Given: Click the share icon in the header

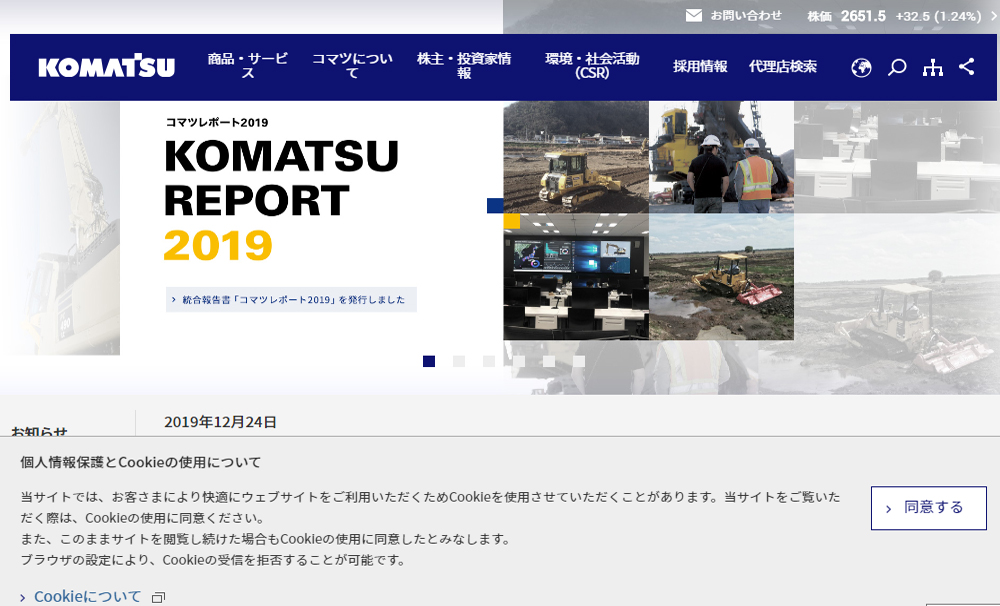Looking at the screenshot, I should click(966, 67).
